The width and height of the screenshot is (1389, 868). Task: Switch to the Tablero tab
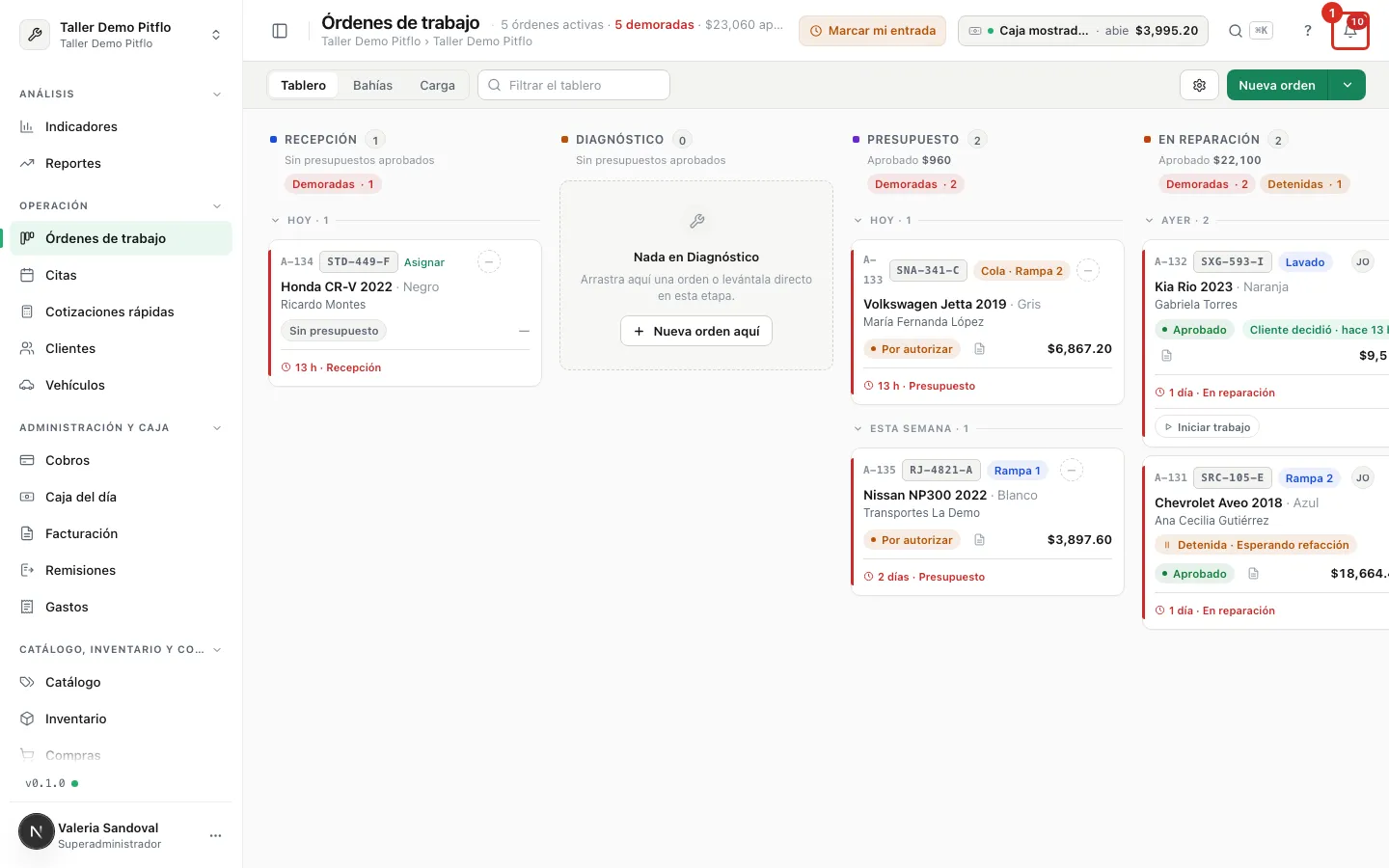(303, 85)
